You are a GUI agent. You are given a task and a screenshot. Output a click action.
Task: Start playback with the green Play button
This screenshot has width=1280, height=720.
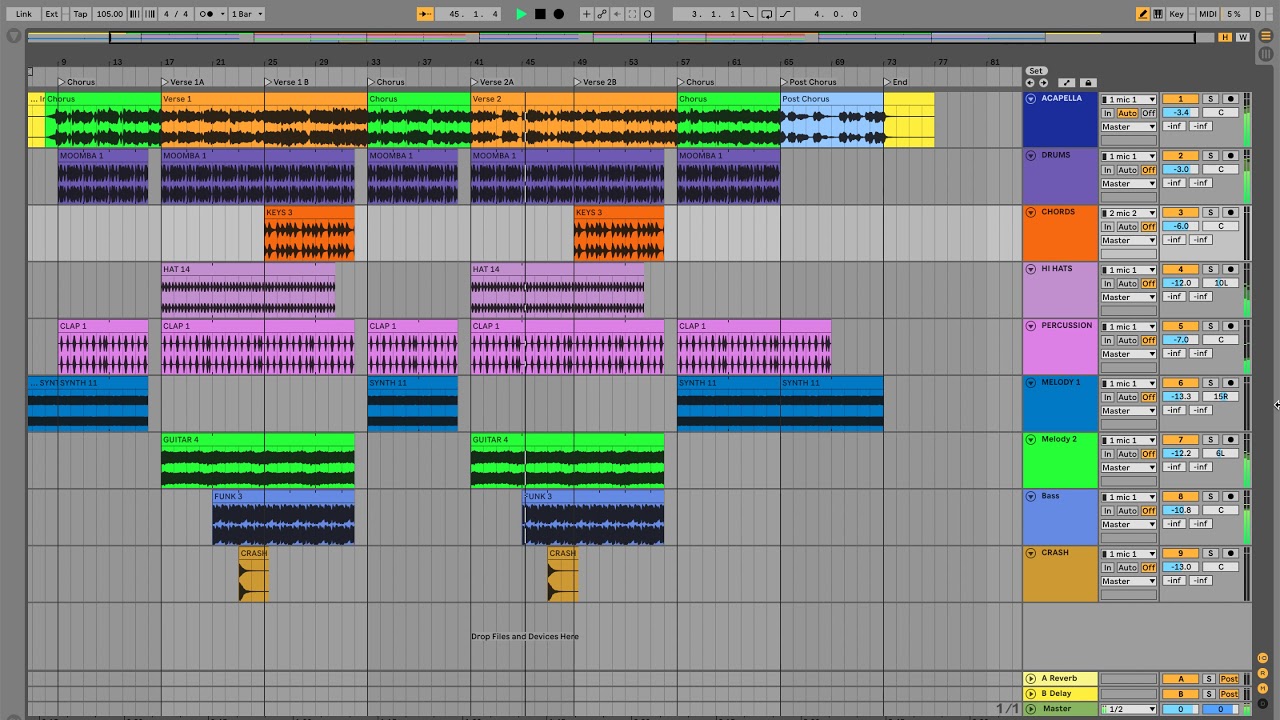521,14
